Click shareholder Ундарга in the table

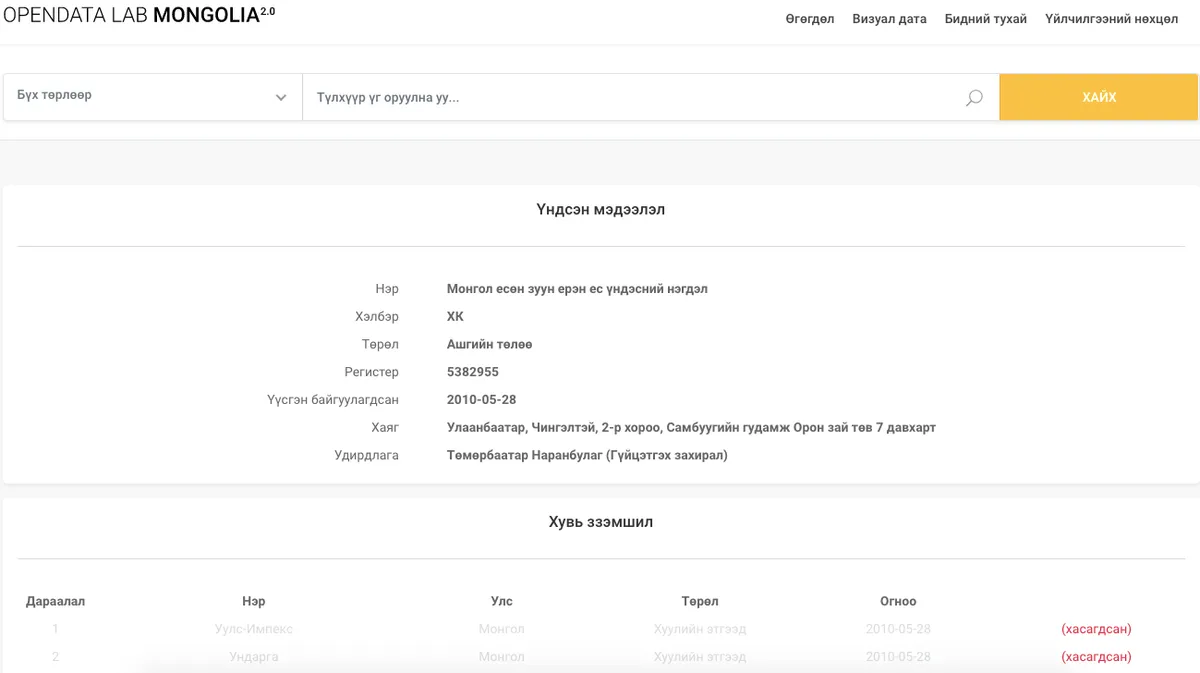tap(254, 657)
